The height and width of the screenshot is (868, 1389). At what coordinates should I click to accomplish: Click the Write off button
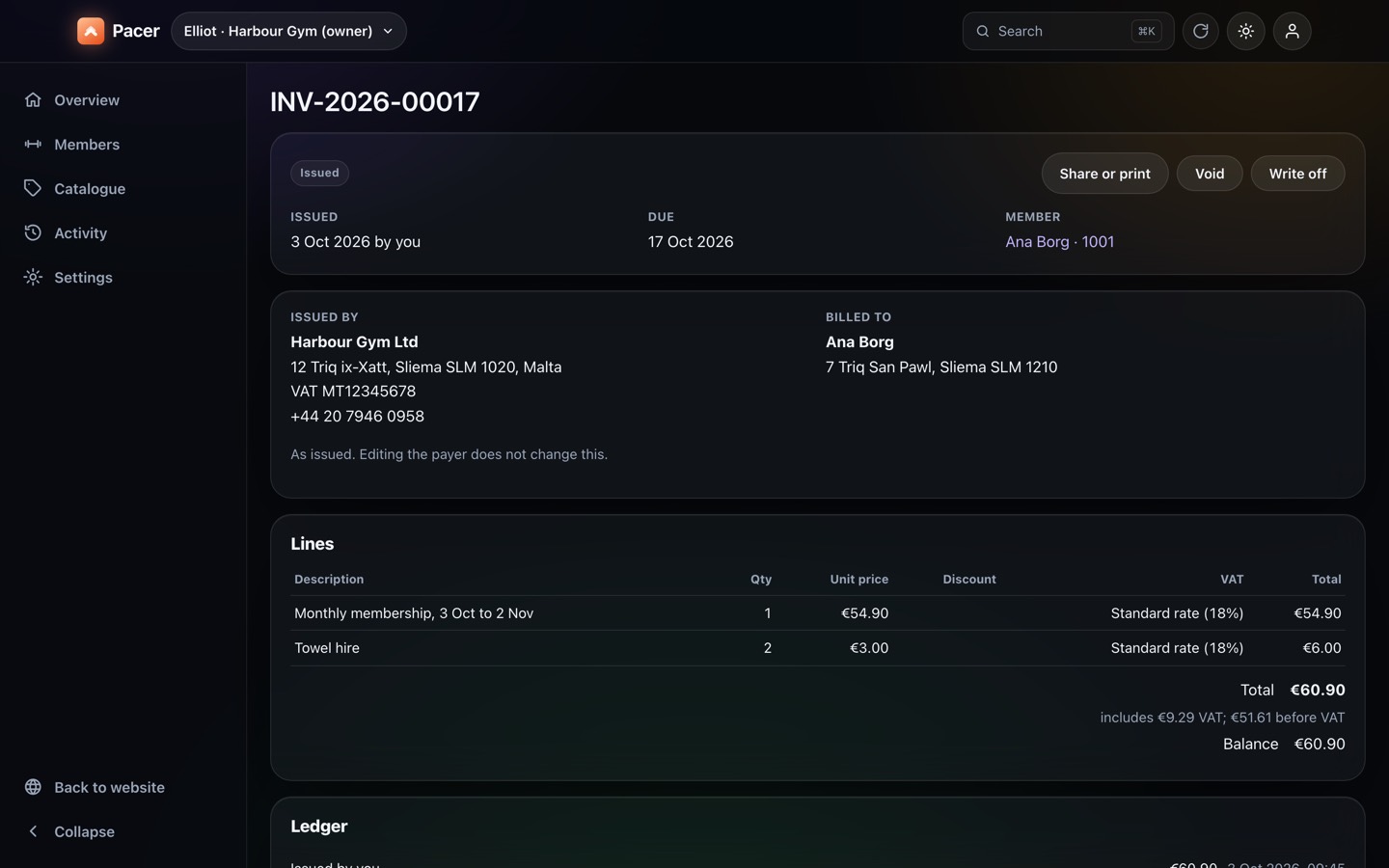click(1297, 174)
